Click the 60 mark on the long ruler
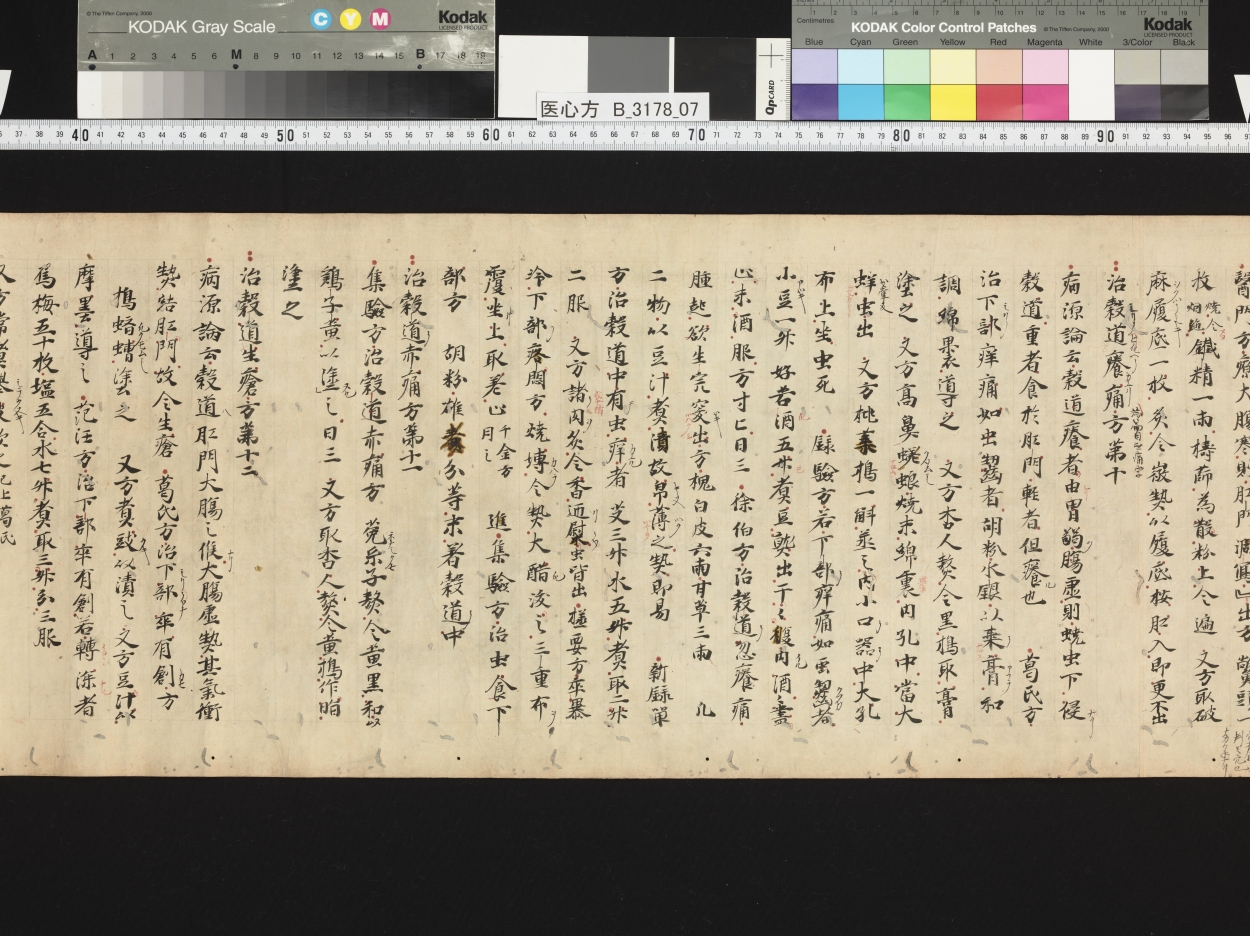 pyautogui.click(x=491, y=135)
